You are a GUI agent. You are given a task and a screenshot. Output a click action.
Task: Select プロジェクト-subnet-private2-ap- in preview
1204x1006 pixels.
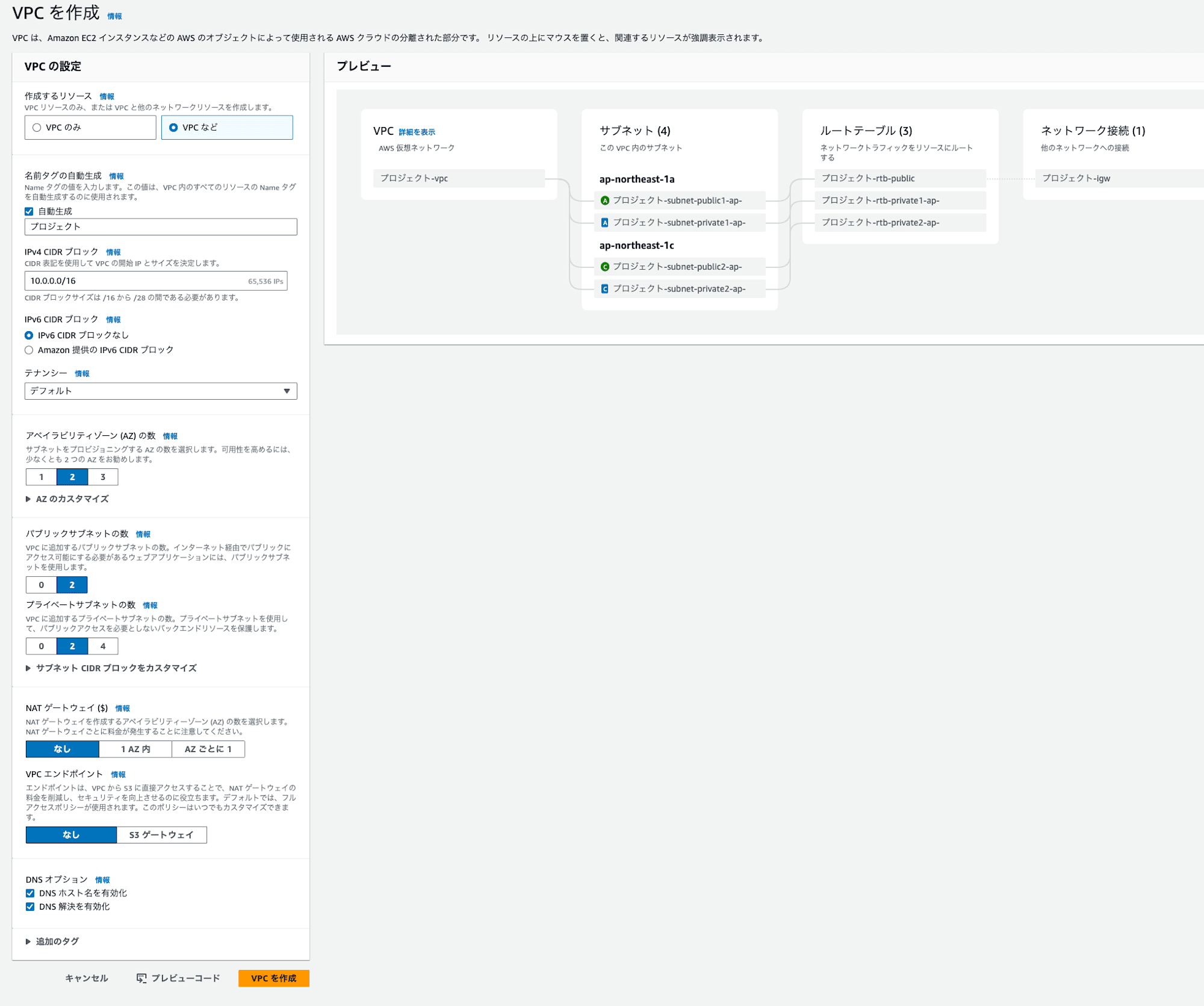tap(680, 289)
